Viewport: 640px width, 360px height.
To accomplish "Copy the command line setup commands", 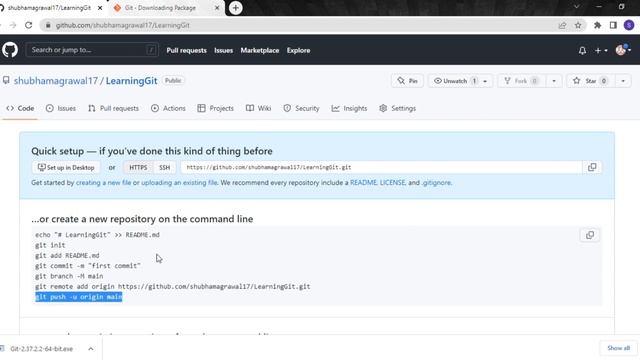I will 590,235.
